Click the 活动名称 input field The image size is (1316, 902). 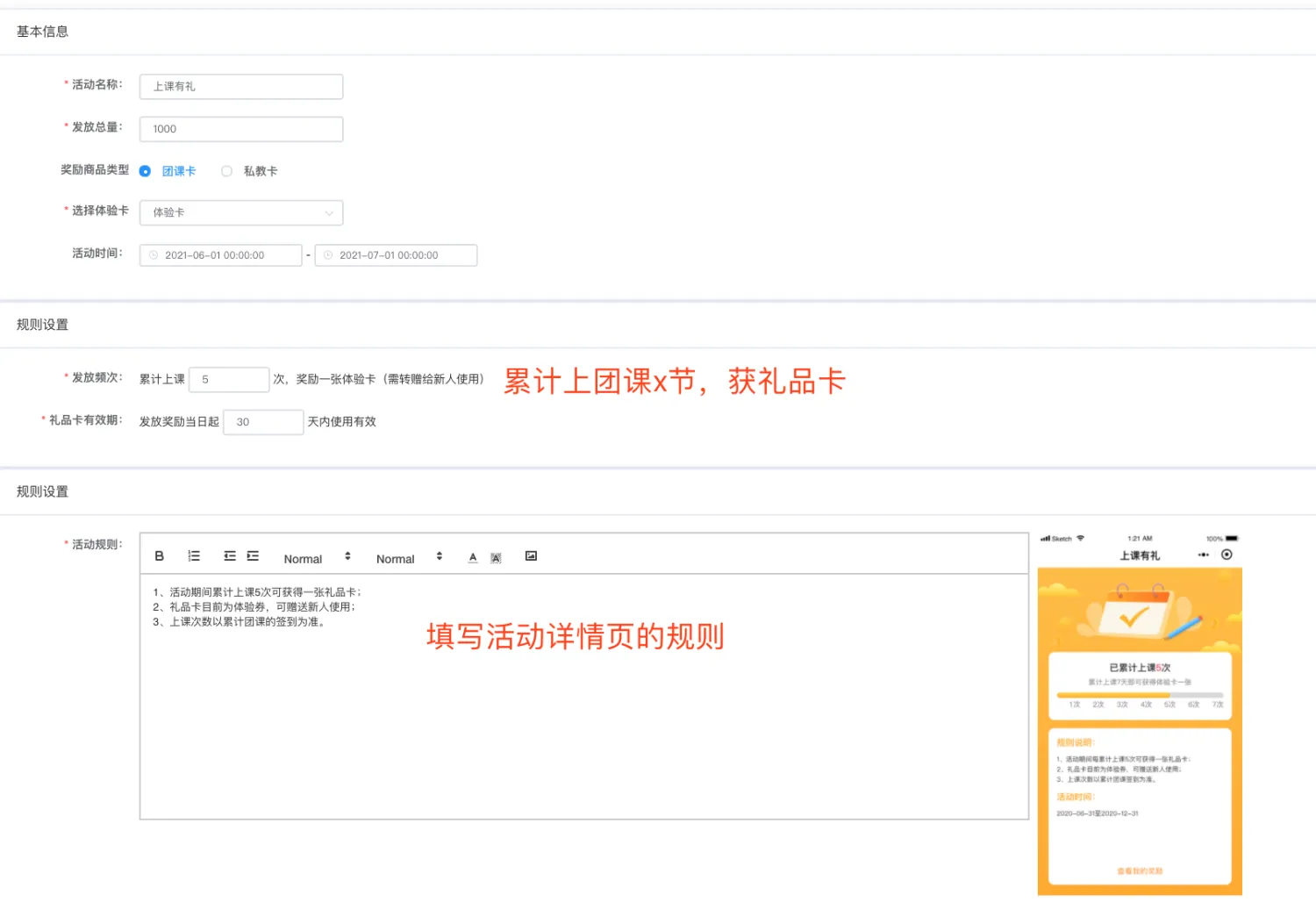tap(241, 86)
